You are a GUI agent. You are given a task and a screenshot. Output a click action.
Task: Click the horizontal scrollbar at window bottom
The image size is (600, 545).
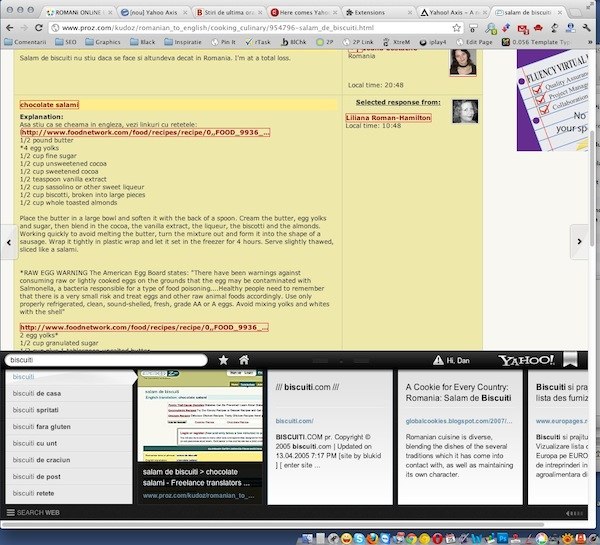point(272,525)
